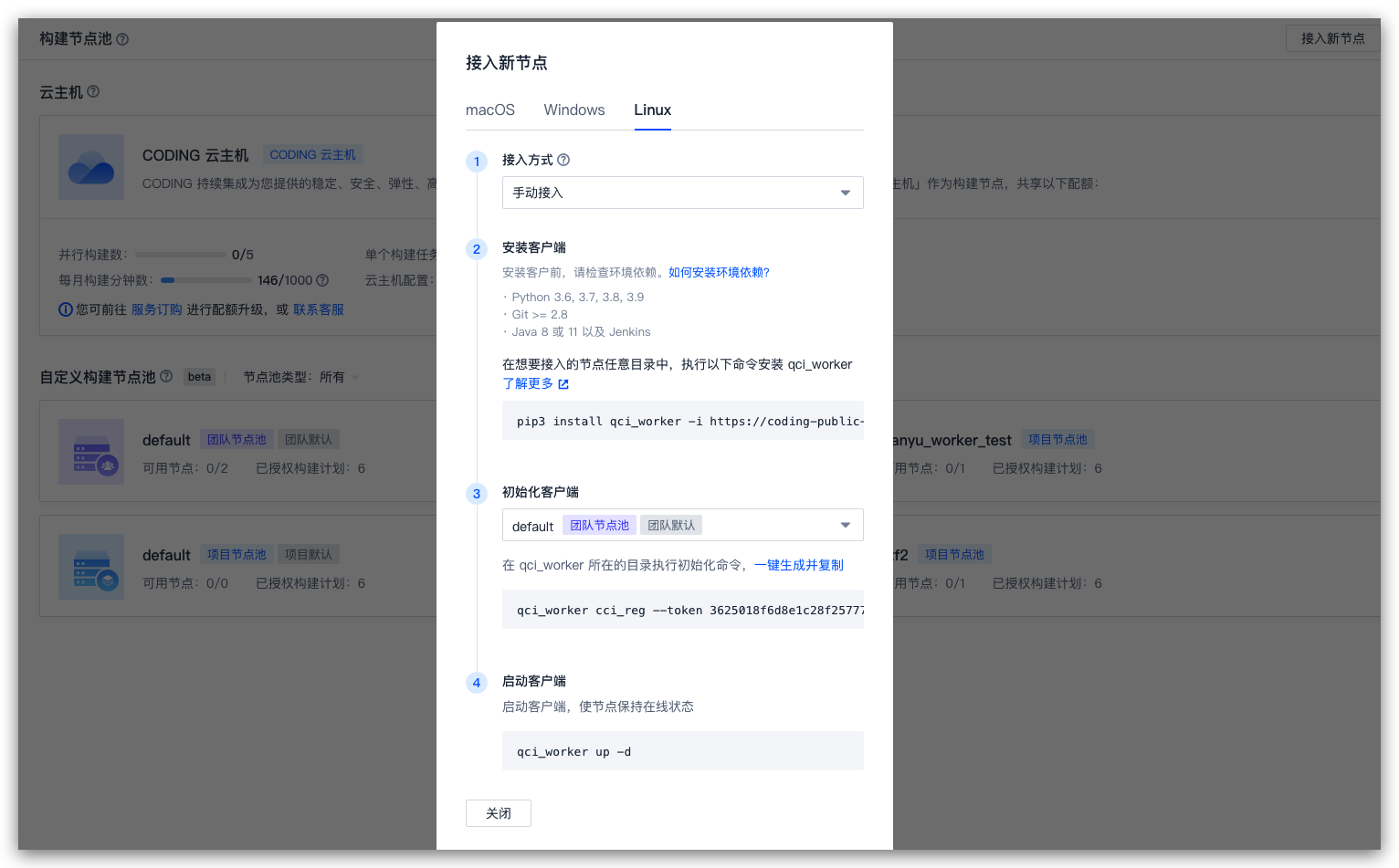The width and height of the screenshot is (1399, 868).
Task: Click the info icon before 您可前往
Action: point(66,309)
